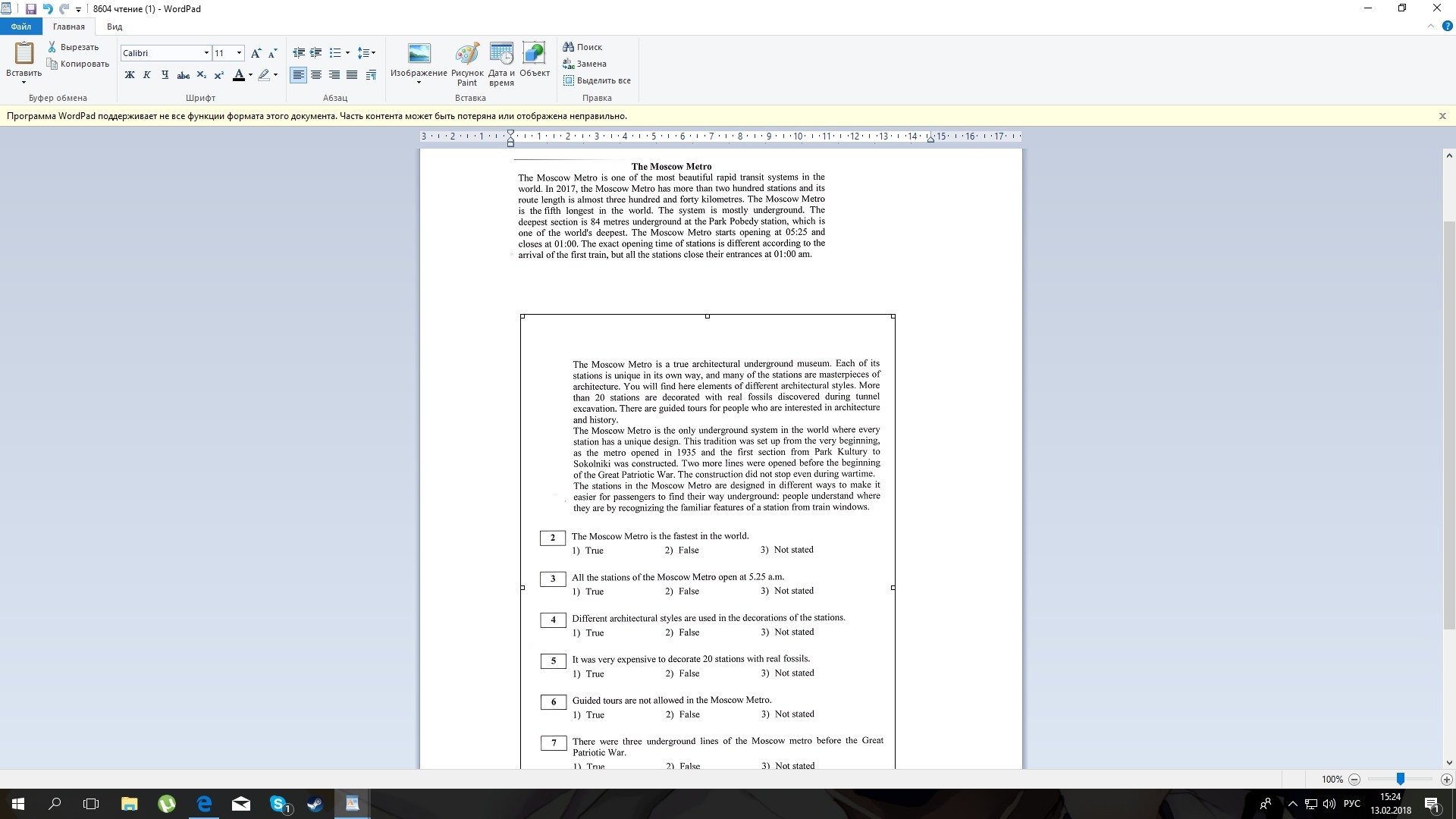Image resolution: width=1456 pixels, height=819 pixels.
Task: Adjust the zoom slider handle
Action: click(x=1401, y=779)
